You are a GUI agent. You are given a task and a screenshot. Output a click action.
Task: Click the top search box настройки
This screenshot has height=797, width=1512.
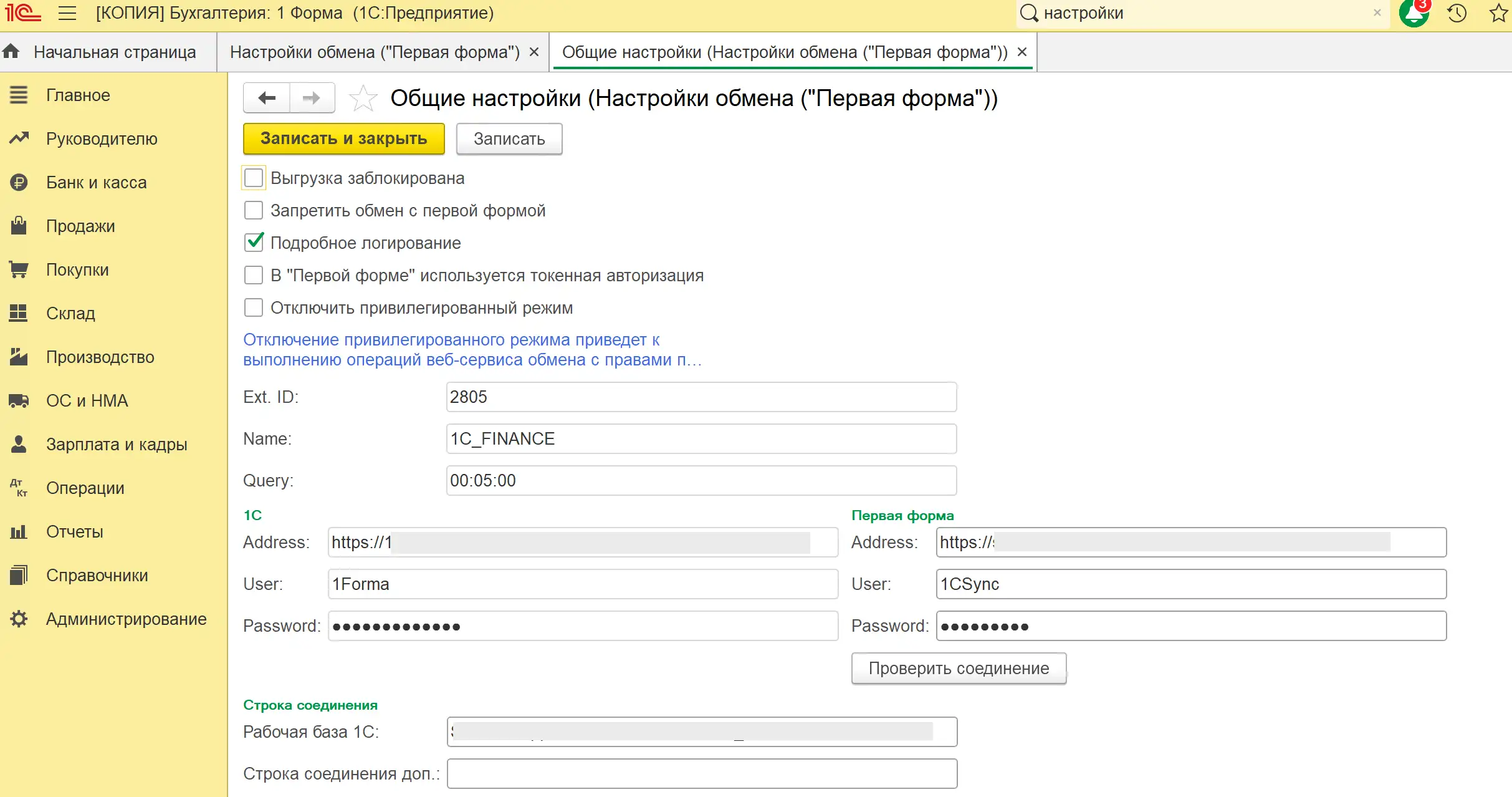click(x=1203, y=13)
